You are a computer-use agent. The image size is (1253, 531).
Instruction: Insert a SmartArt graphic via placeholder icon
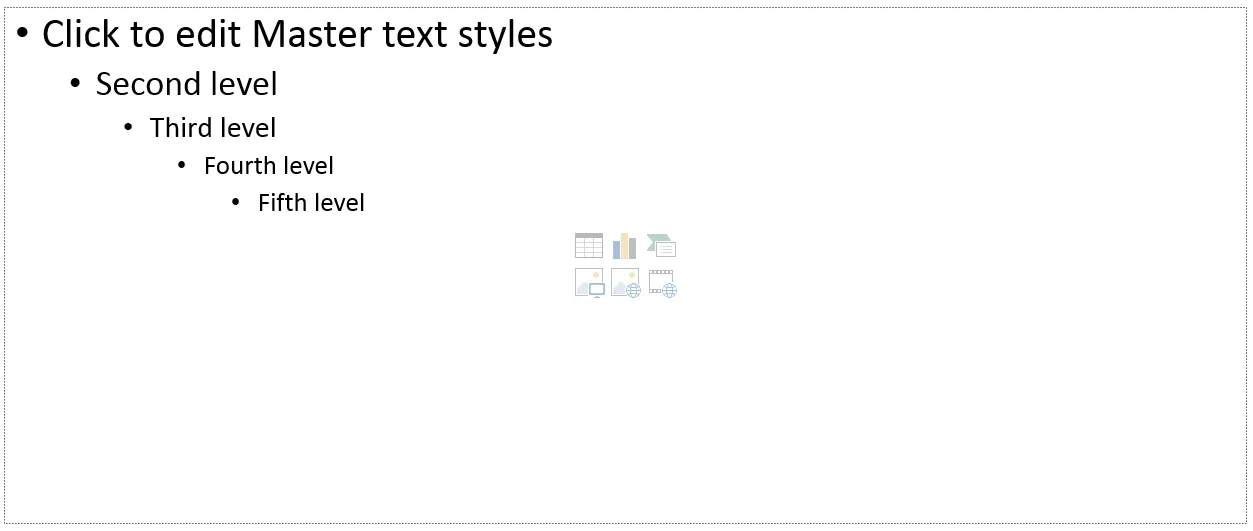tap(661, 245)
